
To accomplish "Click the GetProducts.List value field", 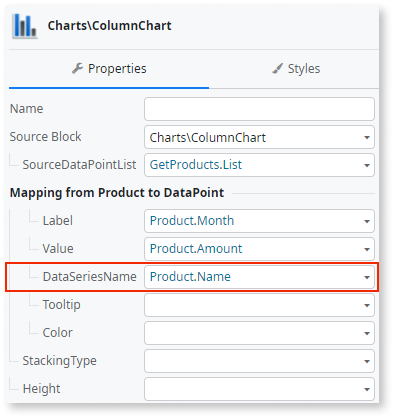I will tap(259, 165).
